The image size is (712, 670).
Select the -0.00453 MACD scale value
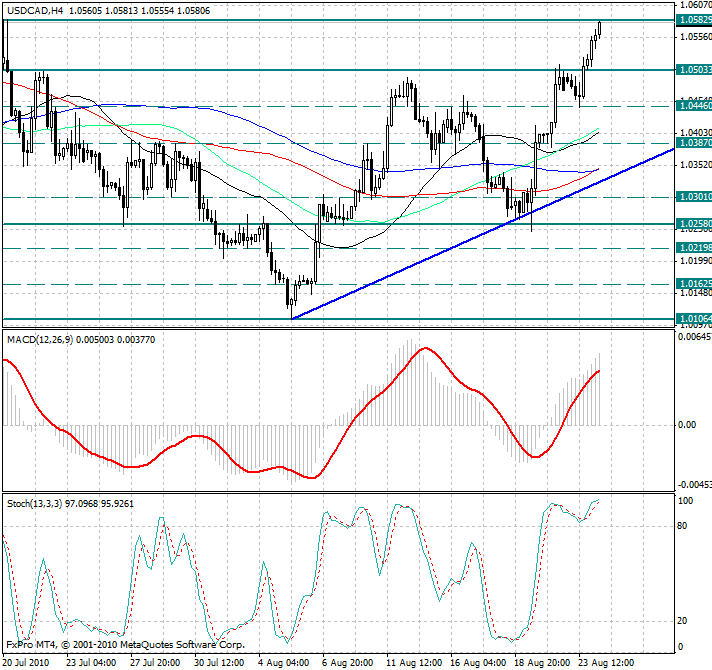point(695,485)
